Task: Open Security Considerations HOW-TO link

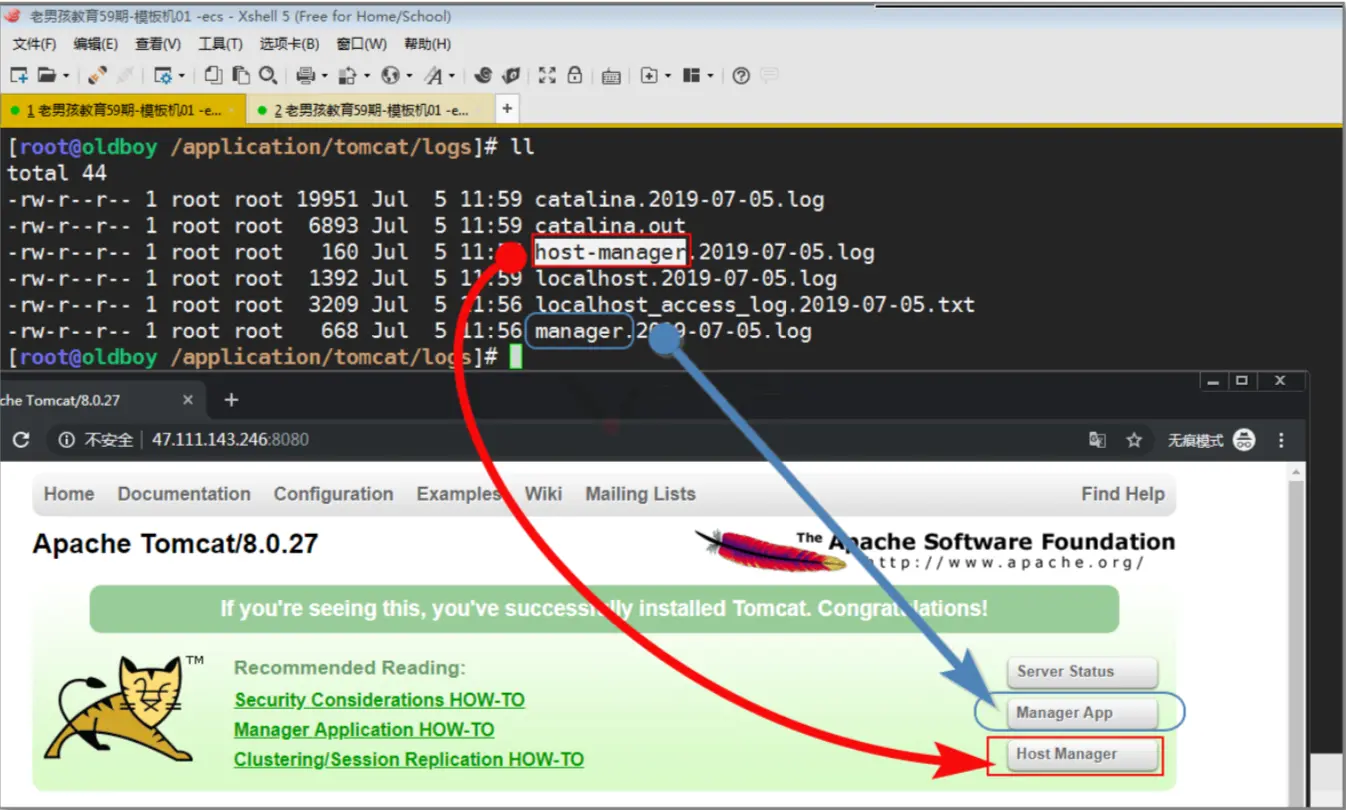Action: 379,700
